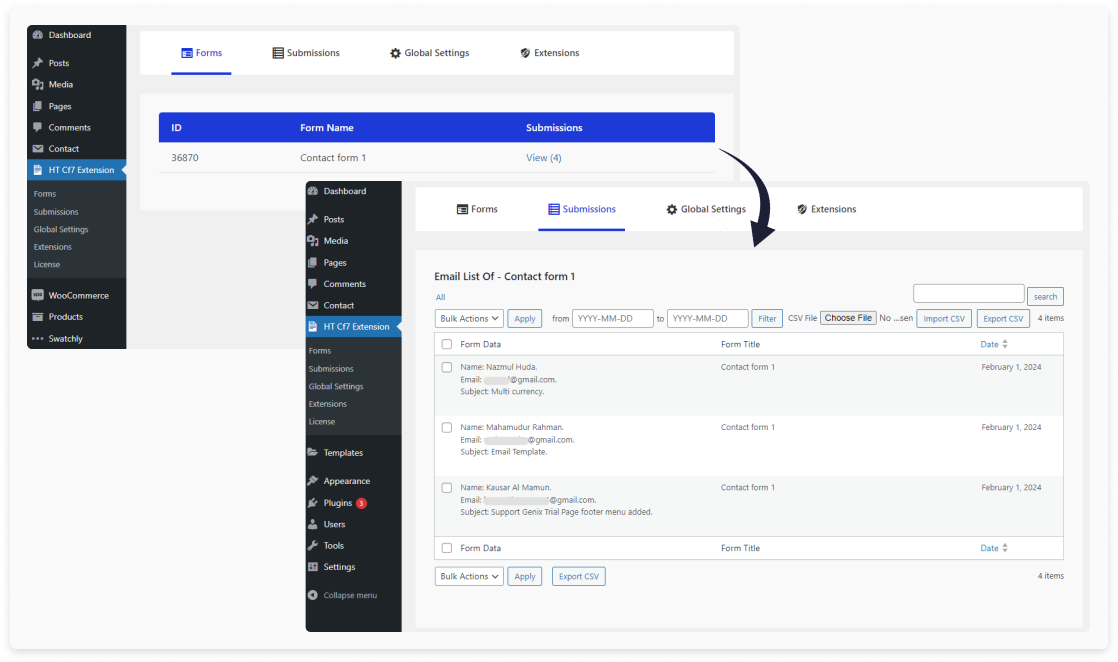Click the Plugins icon in sidebar
The width and height of the screenshot is (1118, 662).
tap(313, 503)
